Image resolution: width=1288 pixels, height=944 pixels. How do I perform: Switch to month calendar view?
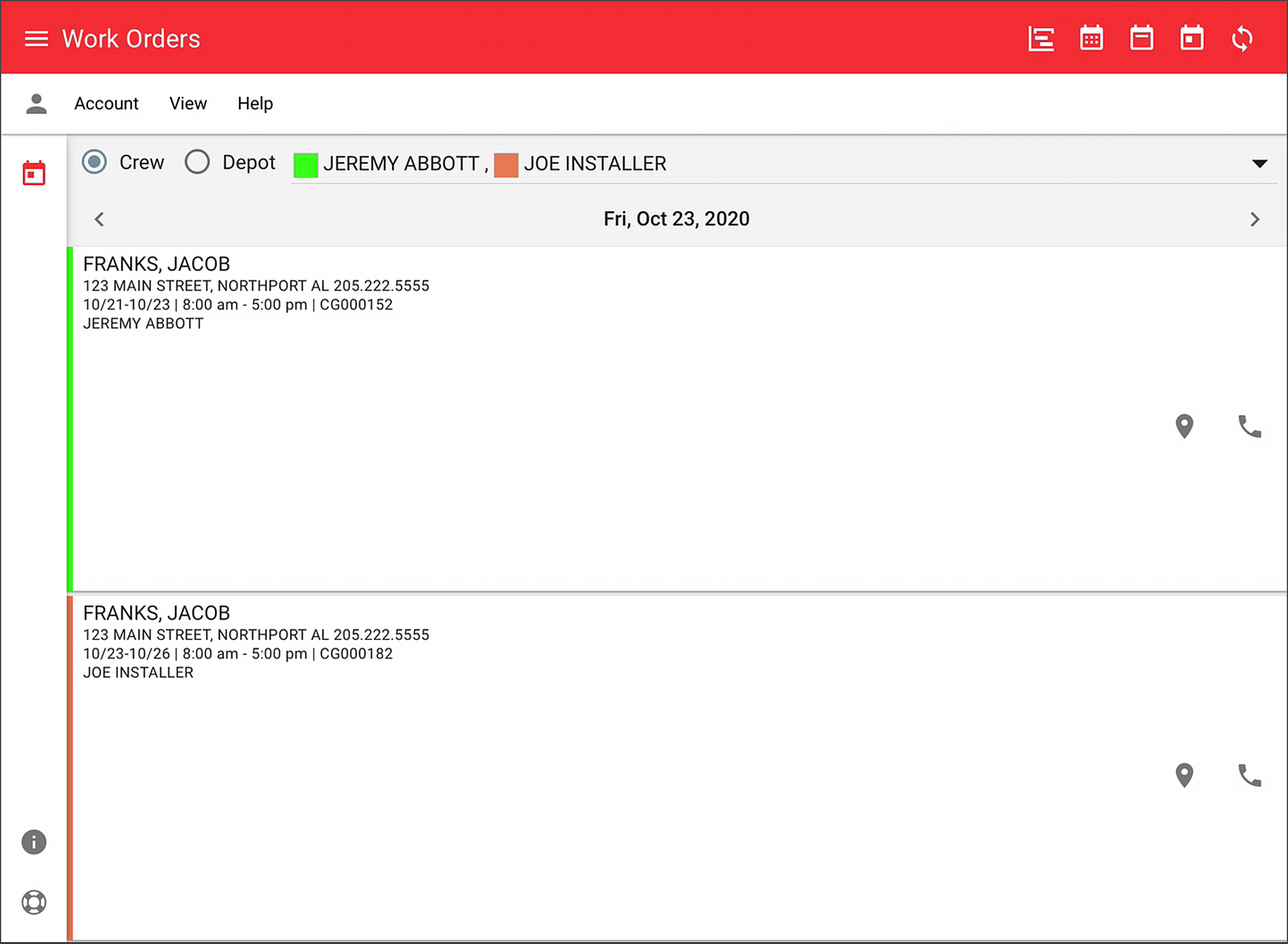(x=1091, y=38)
